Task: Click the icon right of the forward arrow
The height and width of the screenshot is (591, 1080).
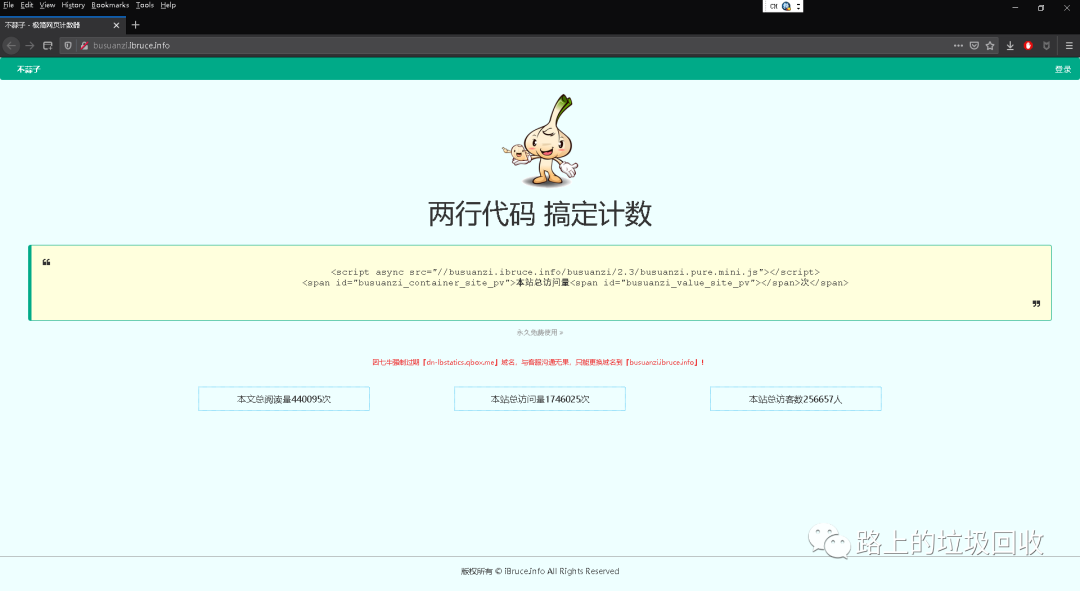Action: click(x=48, y=45)
